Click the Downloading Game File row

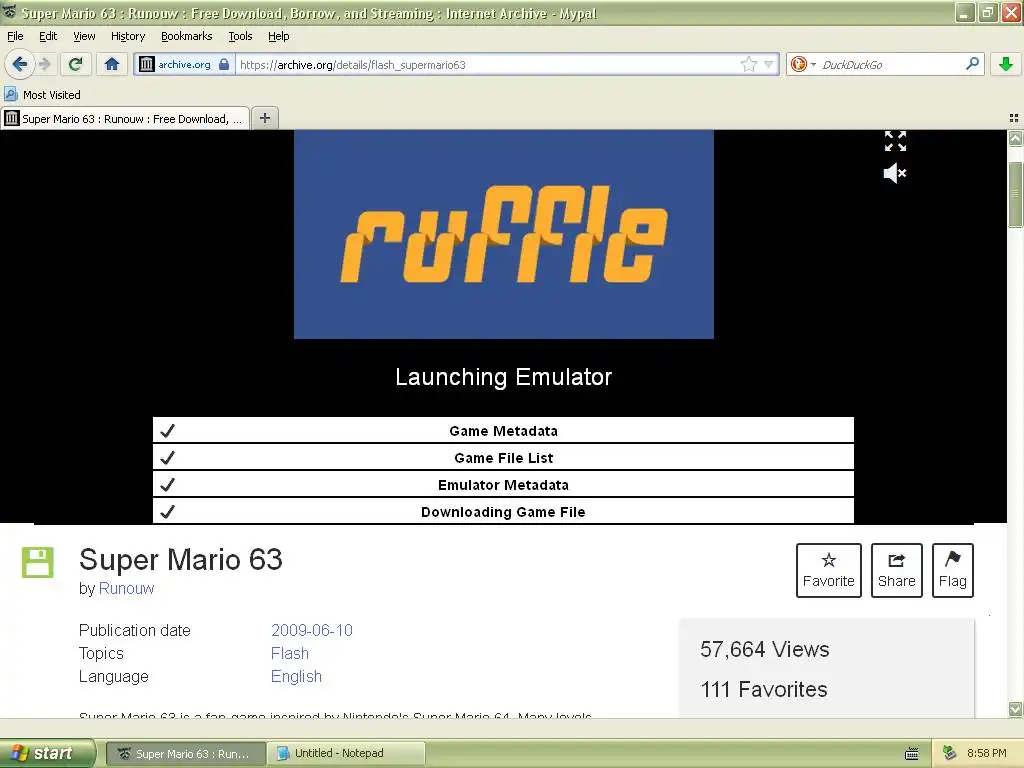503,511
